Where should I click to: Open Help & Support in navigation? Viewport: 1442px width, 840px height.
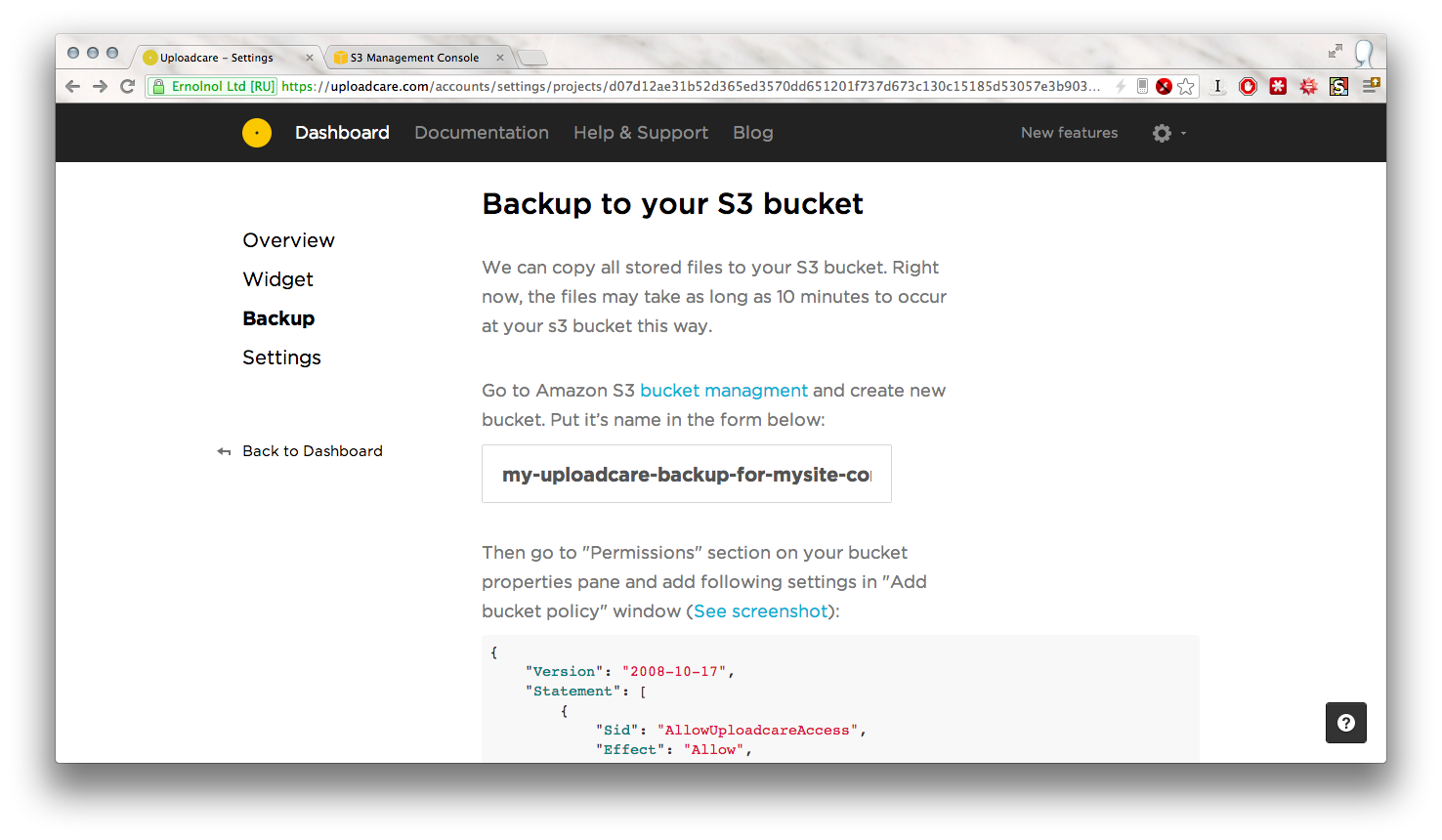(641, 133)
